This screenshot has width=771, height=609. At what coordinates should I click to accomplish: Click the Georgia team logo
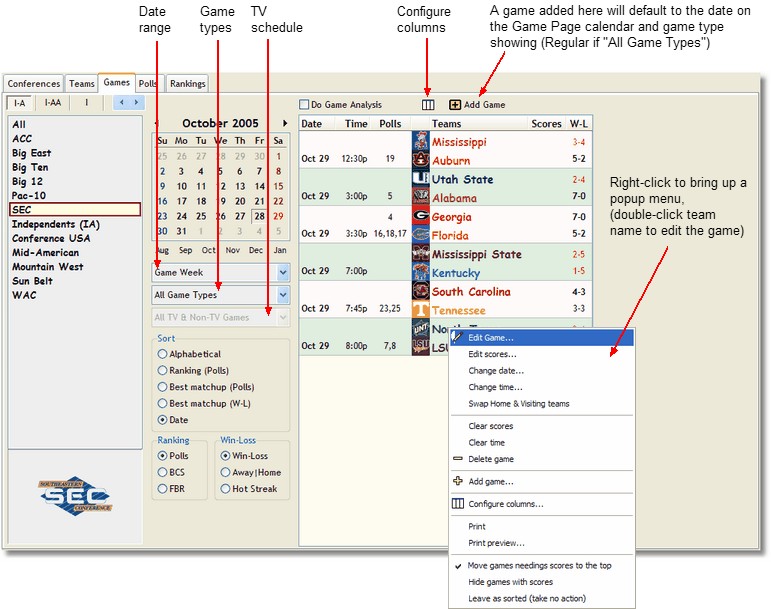tap(420, 215)
